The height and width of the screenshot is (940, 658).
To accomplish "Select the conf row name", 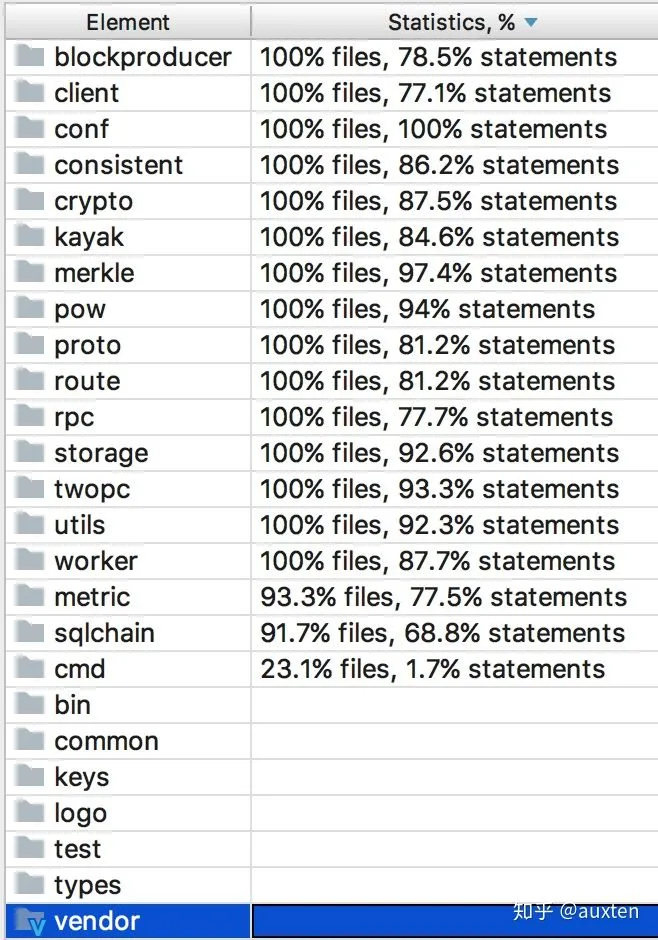I will pos(82,129).
